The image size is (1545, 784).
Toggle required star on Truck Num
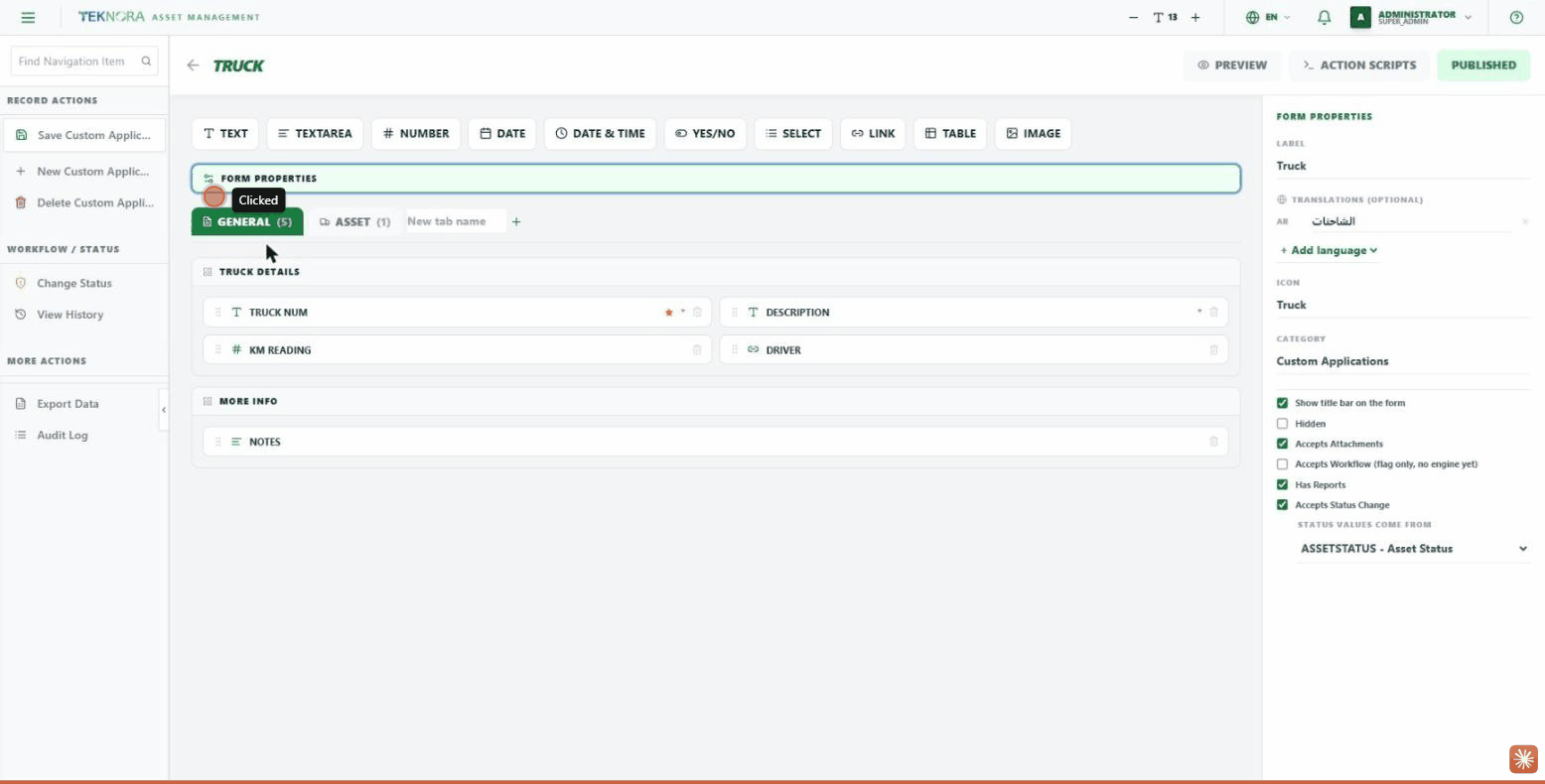[669, 312]
